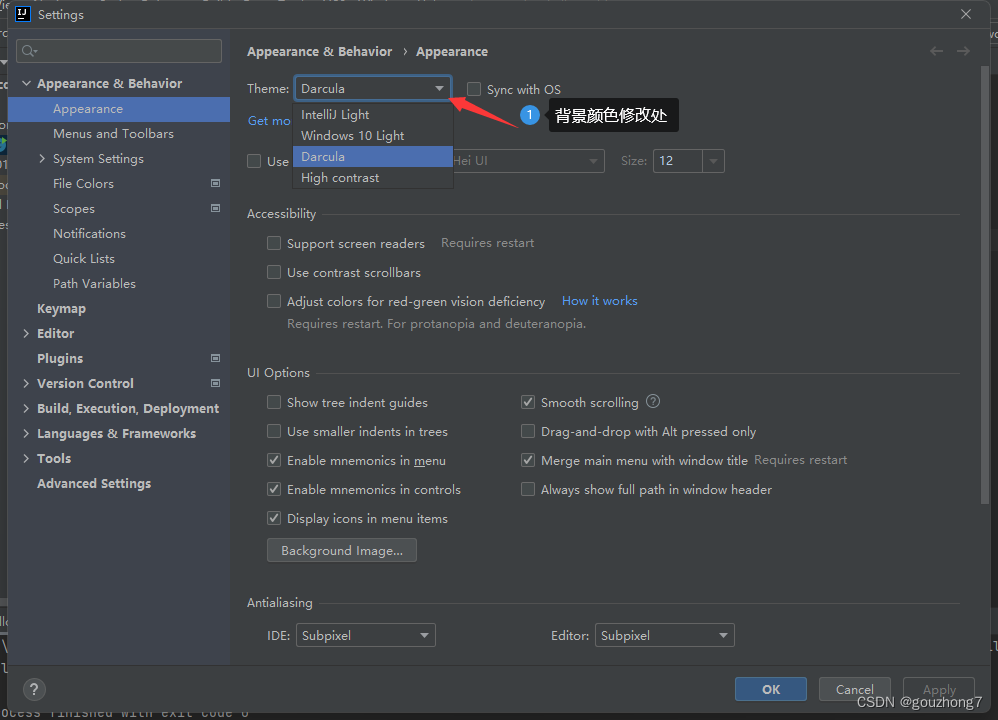Click the back navigation arrow

[x=936, y=51]
